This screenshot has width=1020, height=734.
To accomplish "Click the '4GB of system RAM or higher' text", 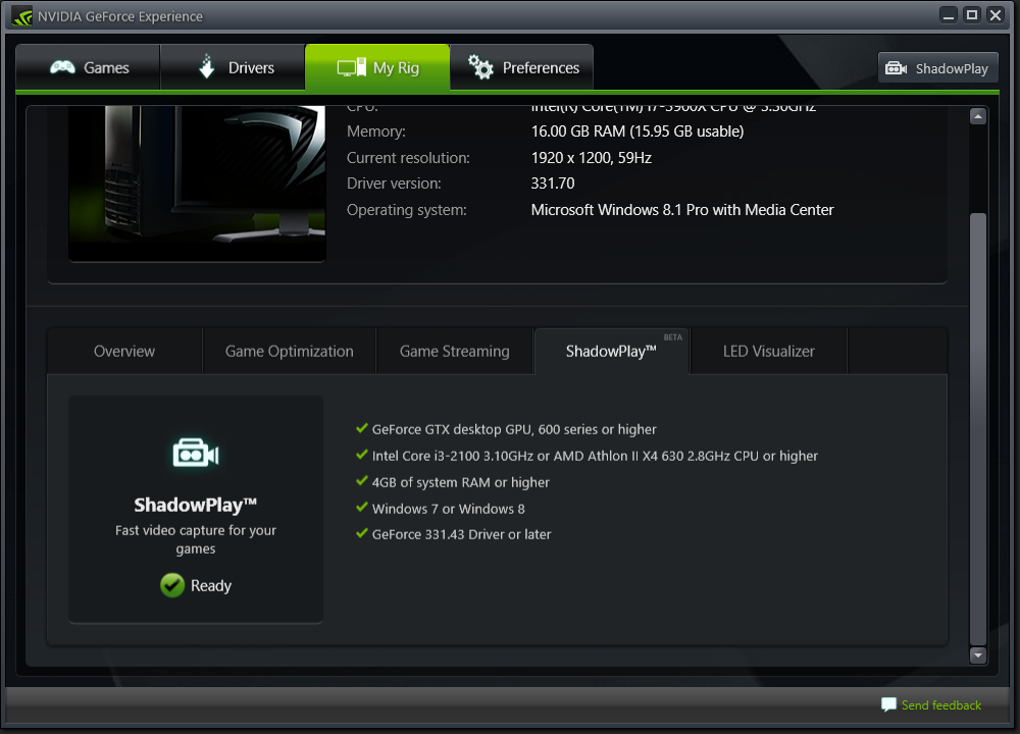I will pyautogui.click(x=461, y=482).
